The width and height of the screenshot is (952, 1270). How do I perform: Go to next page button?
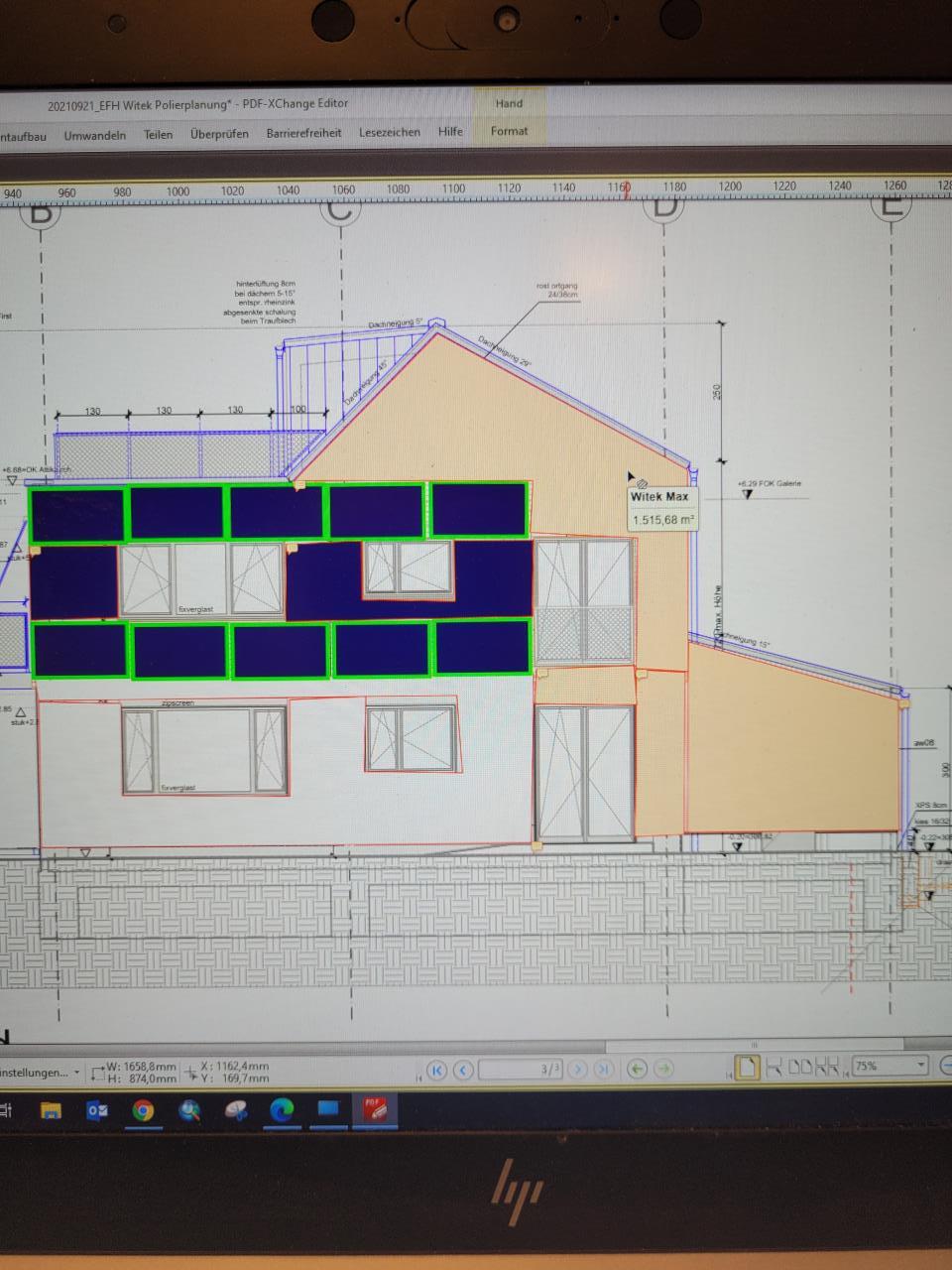tap(578, 1070)
